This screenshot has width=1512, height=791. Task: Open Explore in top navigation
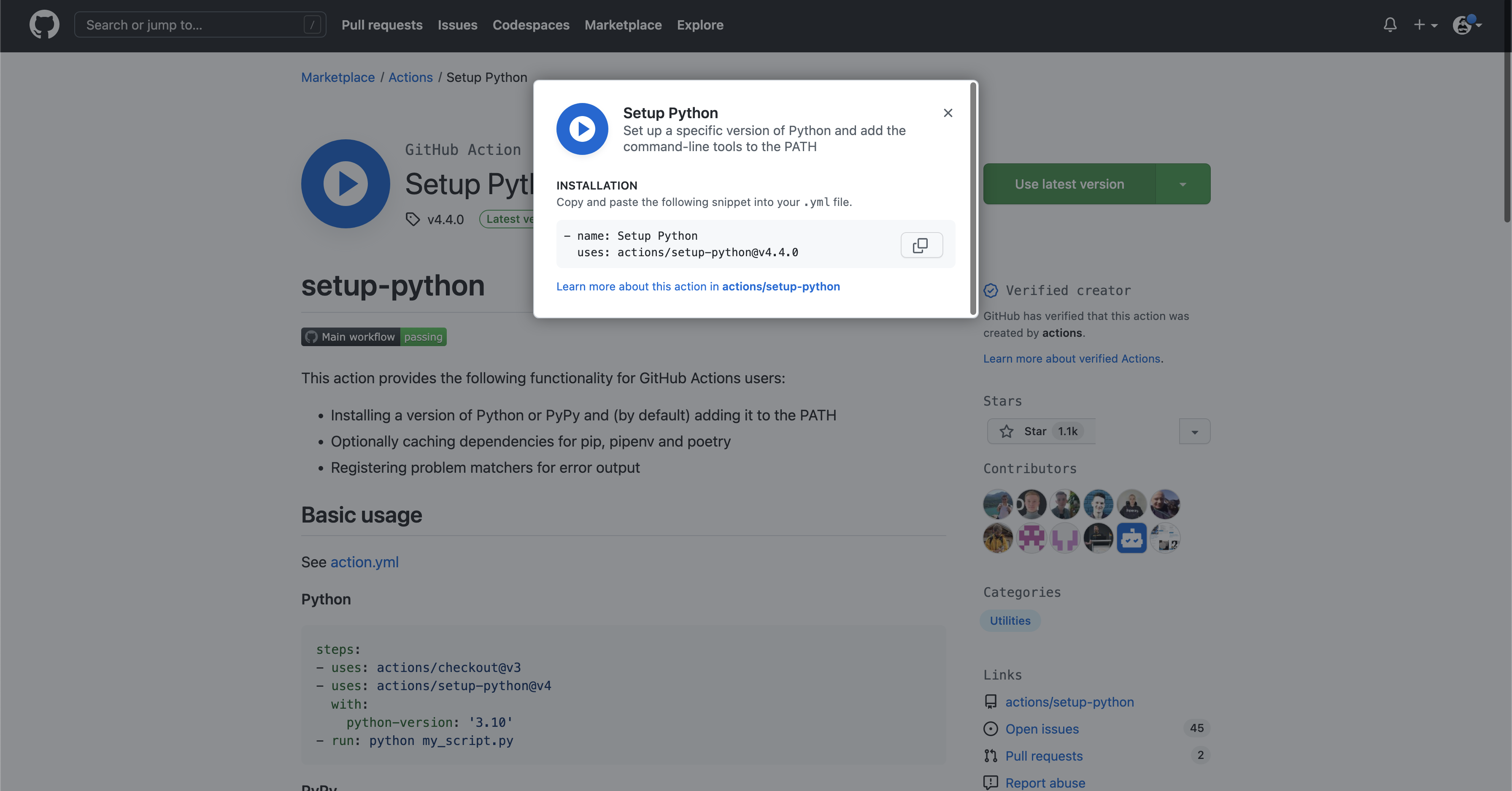699,24
